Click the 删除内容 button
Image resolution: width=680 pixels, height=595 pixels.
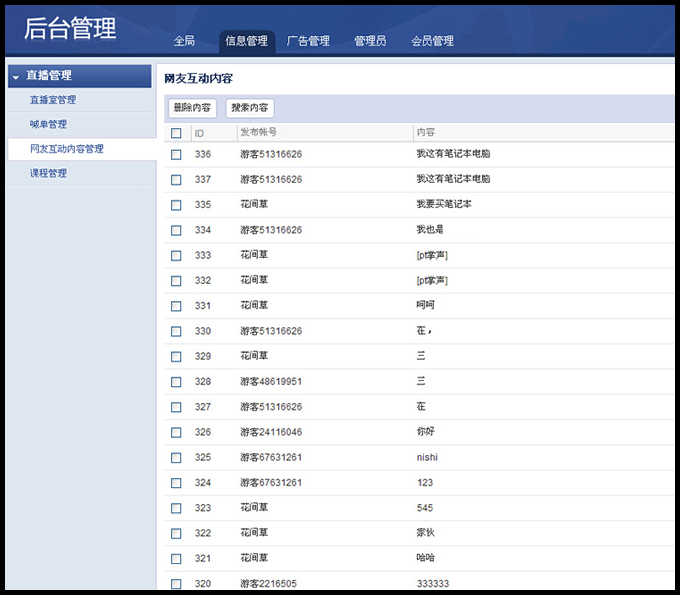[x=192, y=108]
